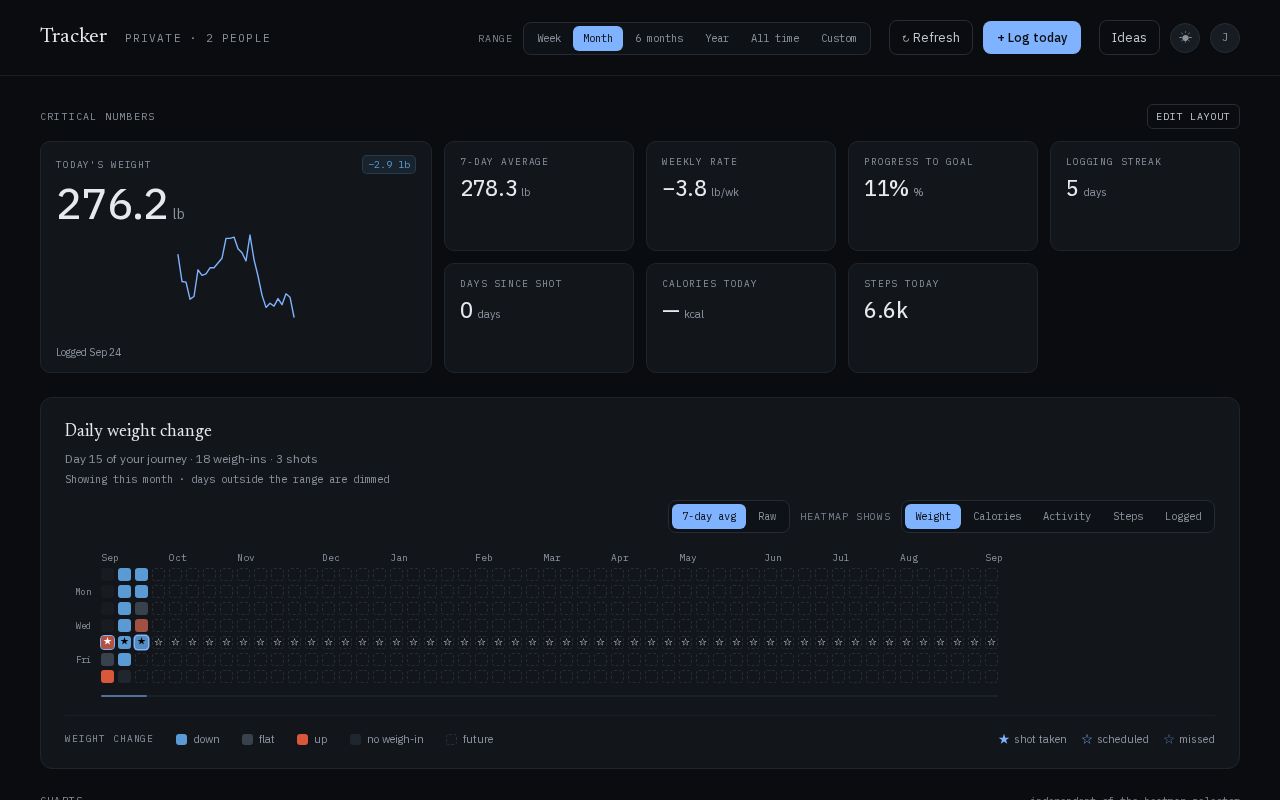Open the Calories Today card

(x=741, y=318)
